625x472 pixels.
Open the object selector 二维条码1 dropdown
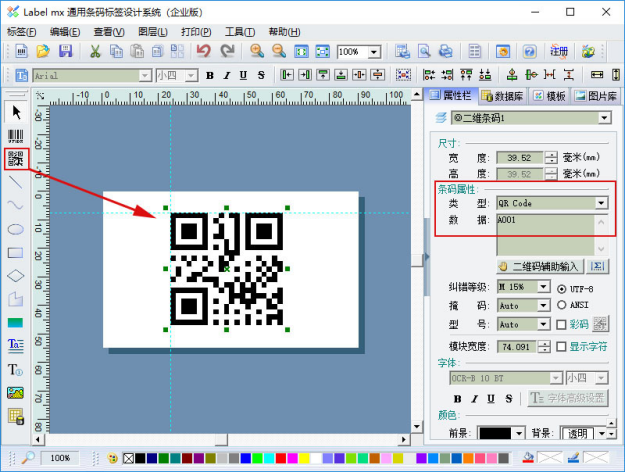click(x=604, y=118)
